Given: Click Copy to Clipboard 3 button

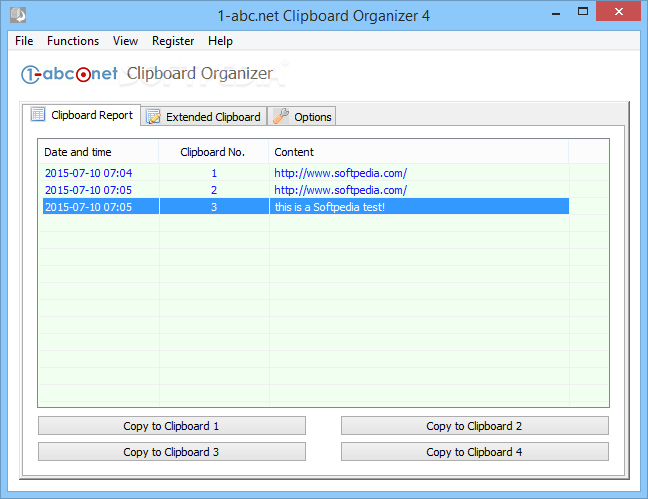Looking at the screenshot, I should click(x=172, y=452).
